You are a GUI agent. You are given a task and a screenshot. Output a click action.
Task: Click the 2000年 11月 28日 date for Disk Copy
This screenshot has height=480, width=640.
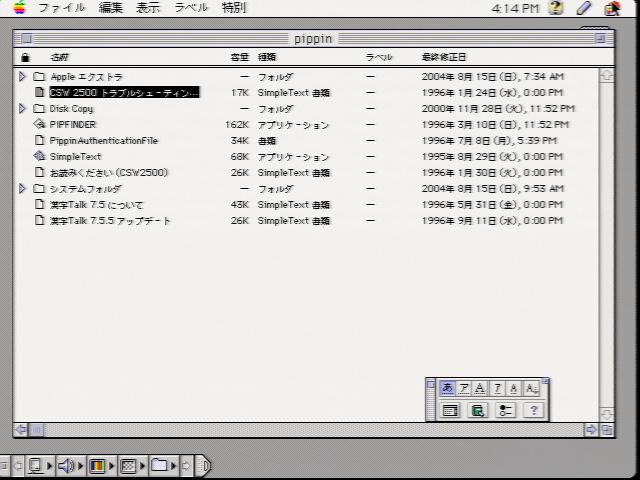tap(498, 109)
